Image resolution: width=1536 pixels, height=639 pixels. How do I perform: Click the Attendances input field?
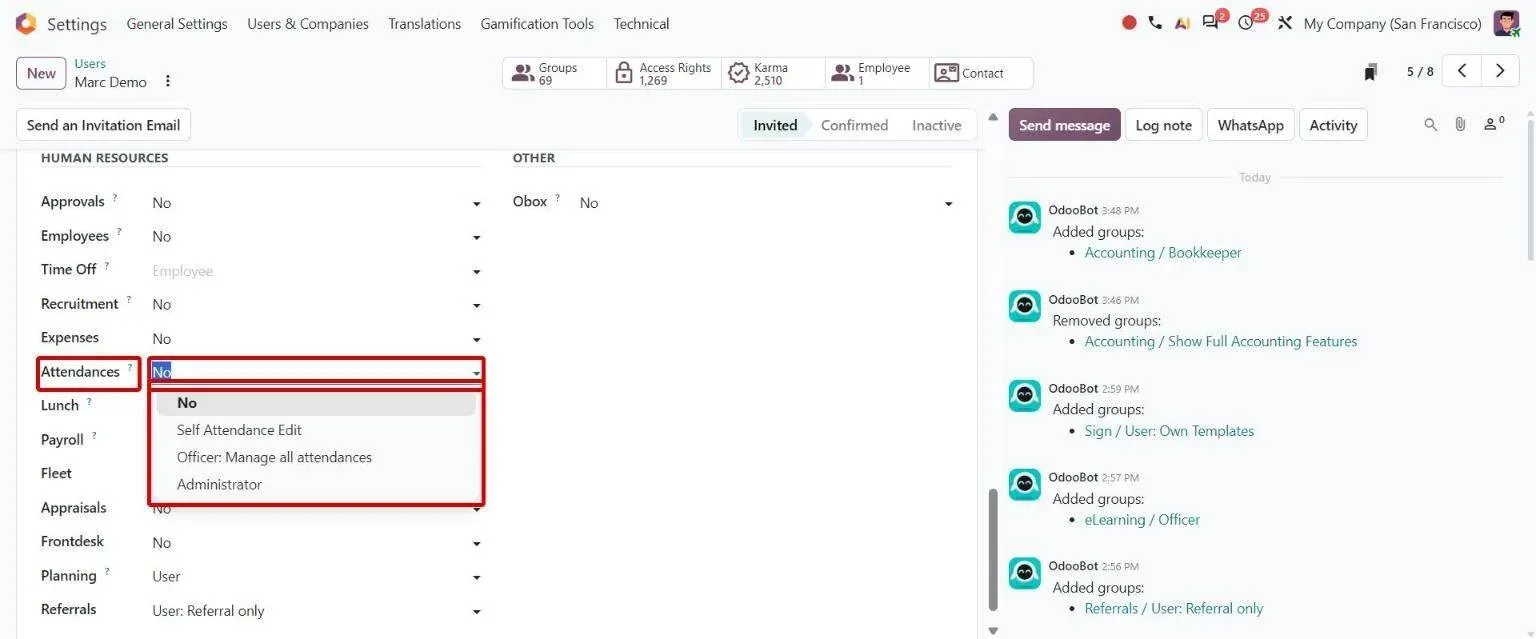316,372
